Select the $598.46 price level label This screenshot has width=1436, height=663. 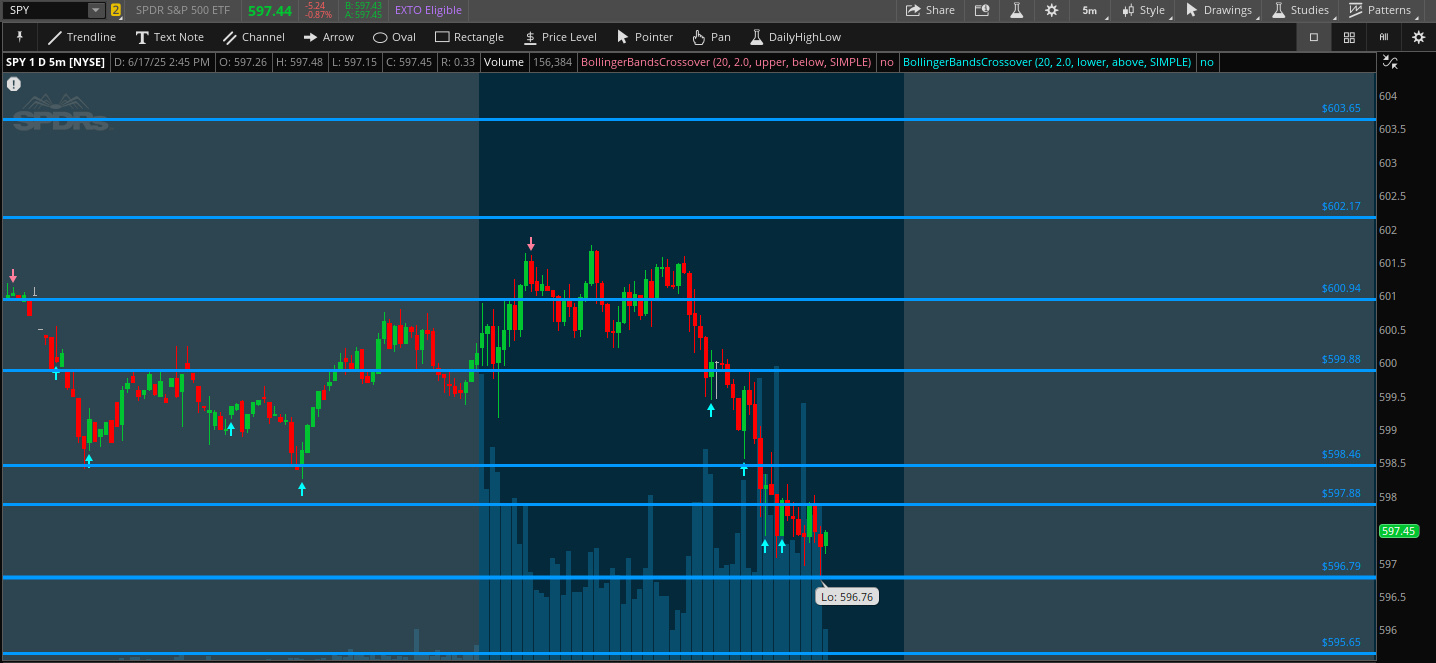pos(1341,454)
